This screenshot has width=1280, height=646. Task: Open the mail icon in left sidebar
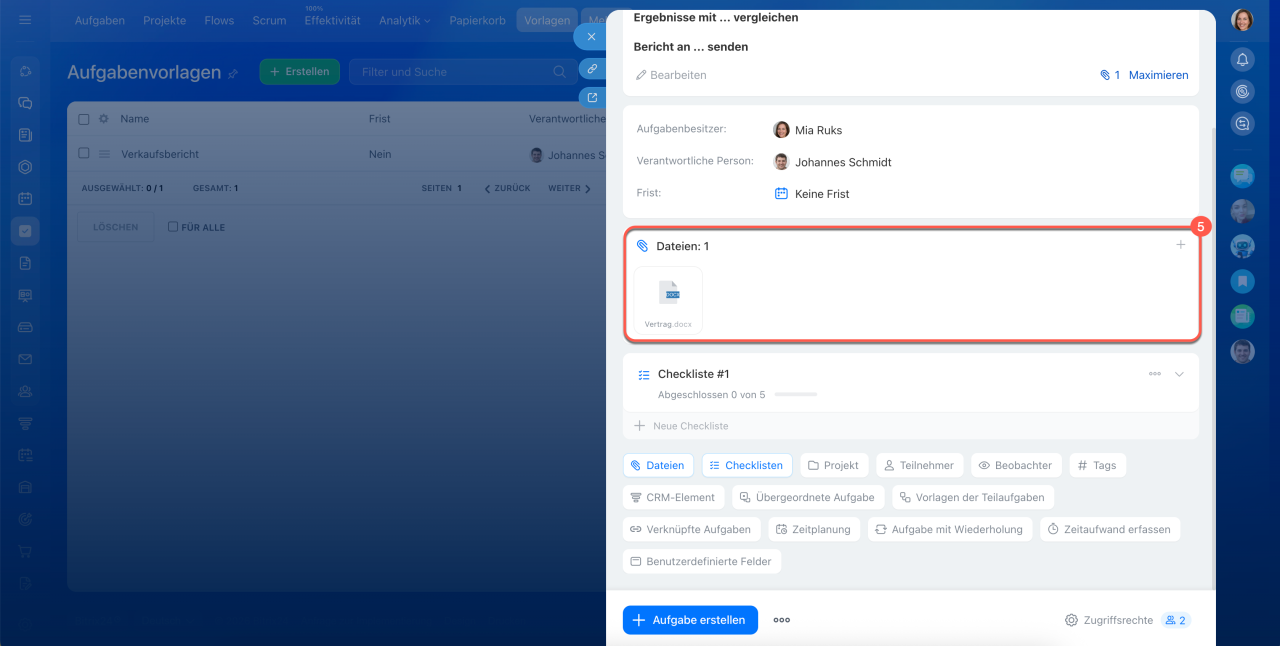point(25,359)
